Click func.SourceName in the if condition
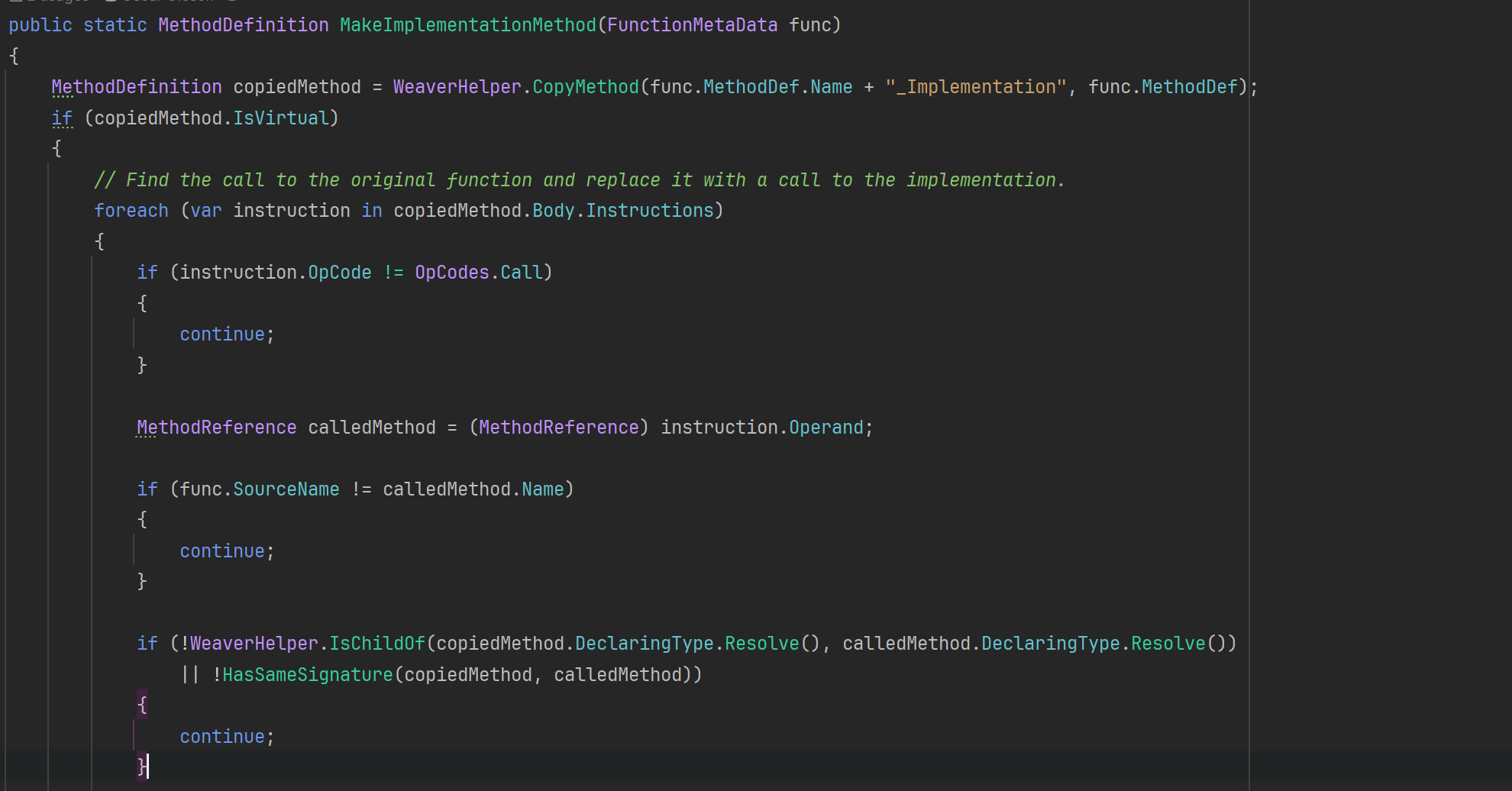 259,489
